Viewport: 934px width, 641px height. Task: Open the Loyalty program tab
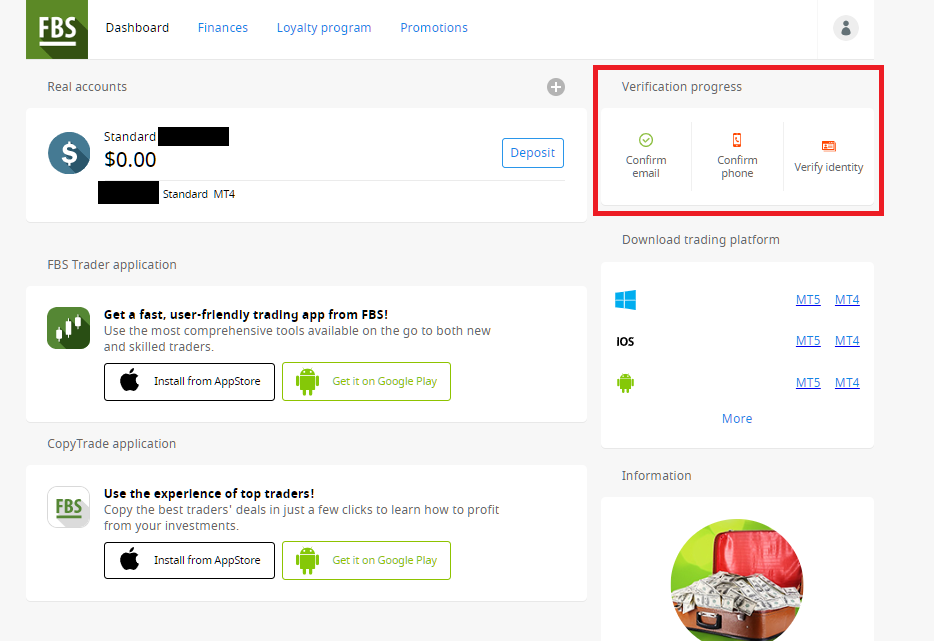coord(324,28)
